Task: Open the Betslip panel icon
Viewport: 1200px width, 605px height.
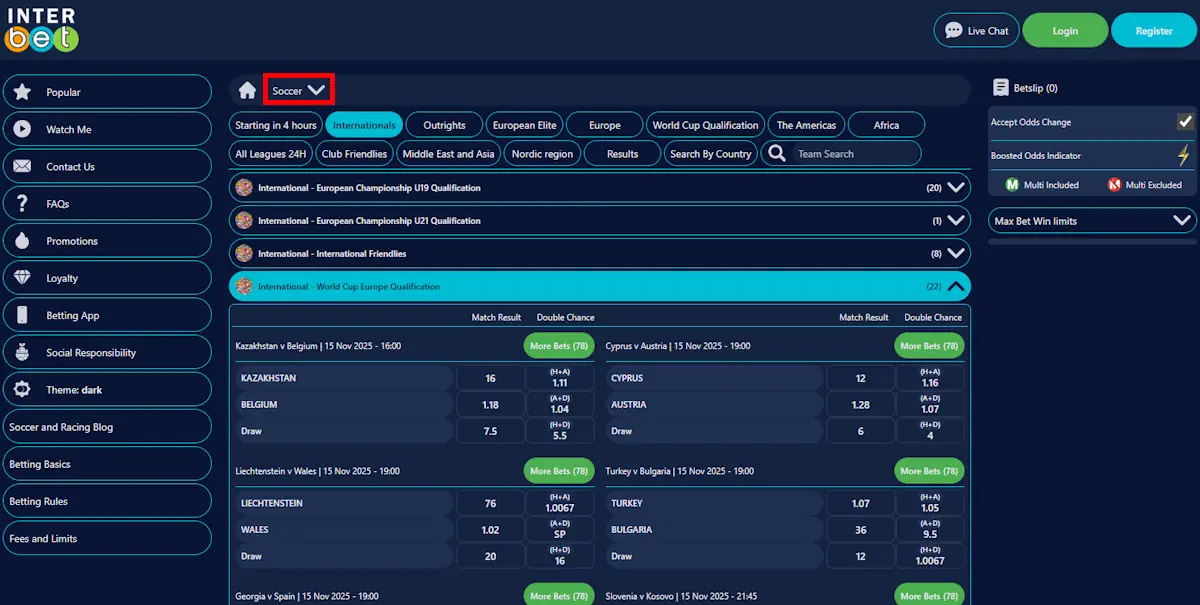Action: (1001, 87)
